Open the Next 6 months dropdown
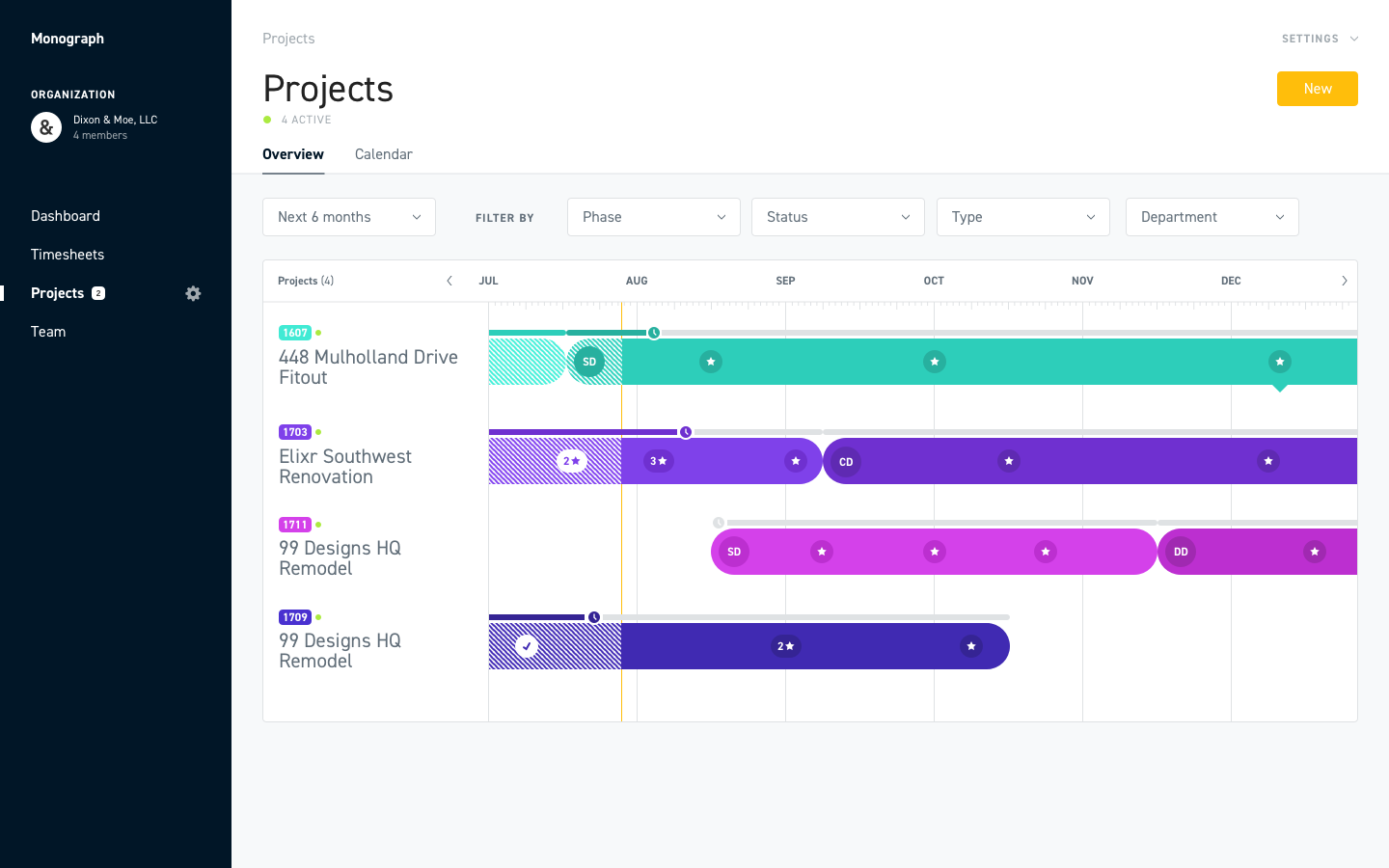This screenshot has height=868, width=1389. point(349,217)
